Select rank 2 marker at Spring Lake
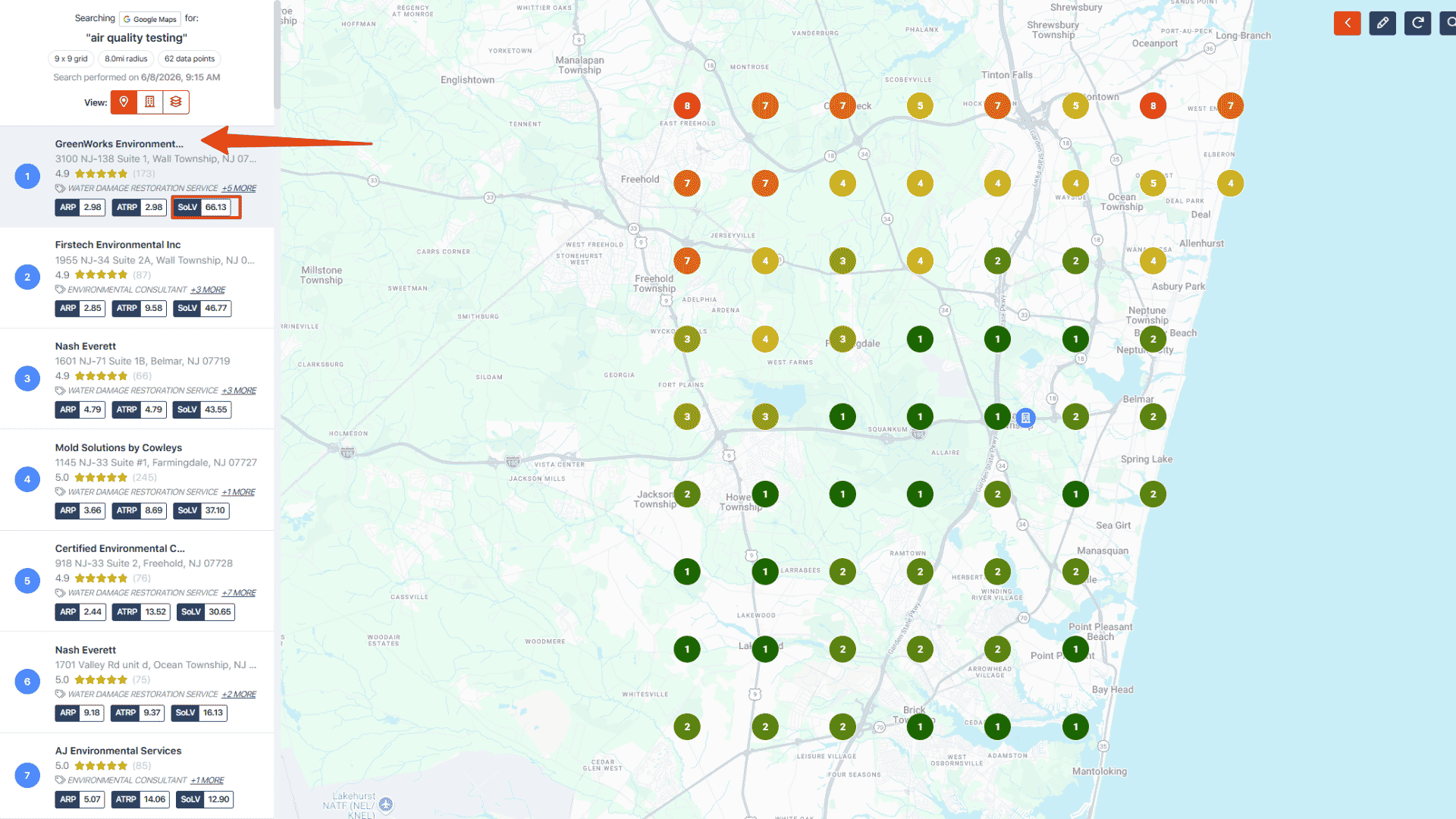The height and width of the screenshot is (819, 1456). 1153,494
